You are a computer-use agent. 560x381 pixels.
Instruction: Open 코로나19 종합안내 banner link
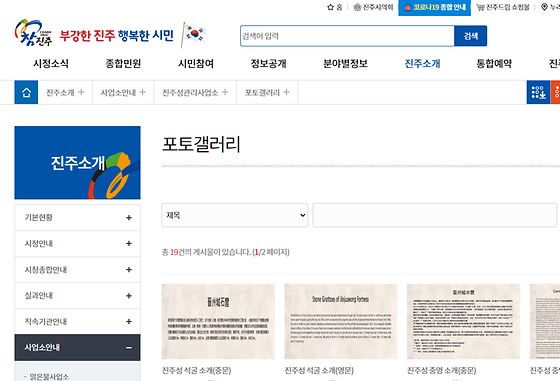(x=435, y=7)
